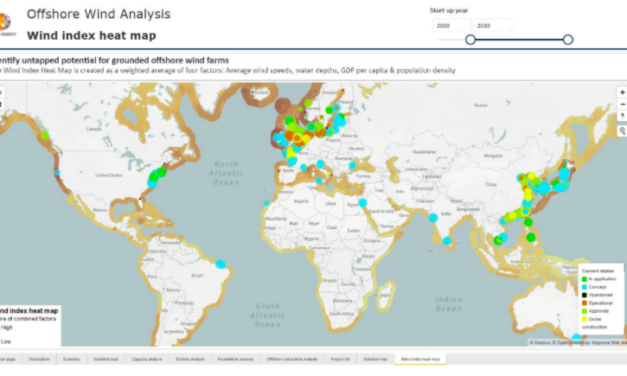This screenshot has height=376, width=627.
Task: Edit the start year 2000 input box
Action: click(x=452, y=26)
